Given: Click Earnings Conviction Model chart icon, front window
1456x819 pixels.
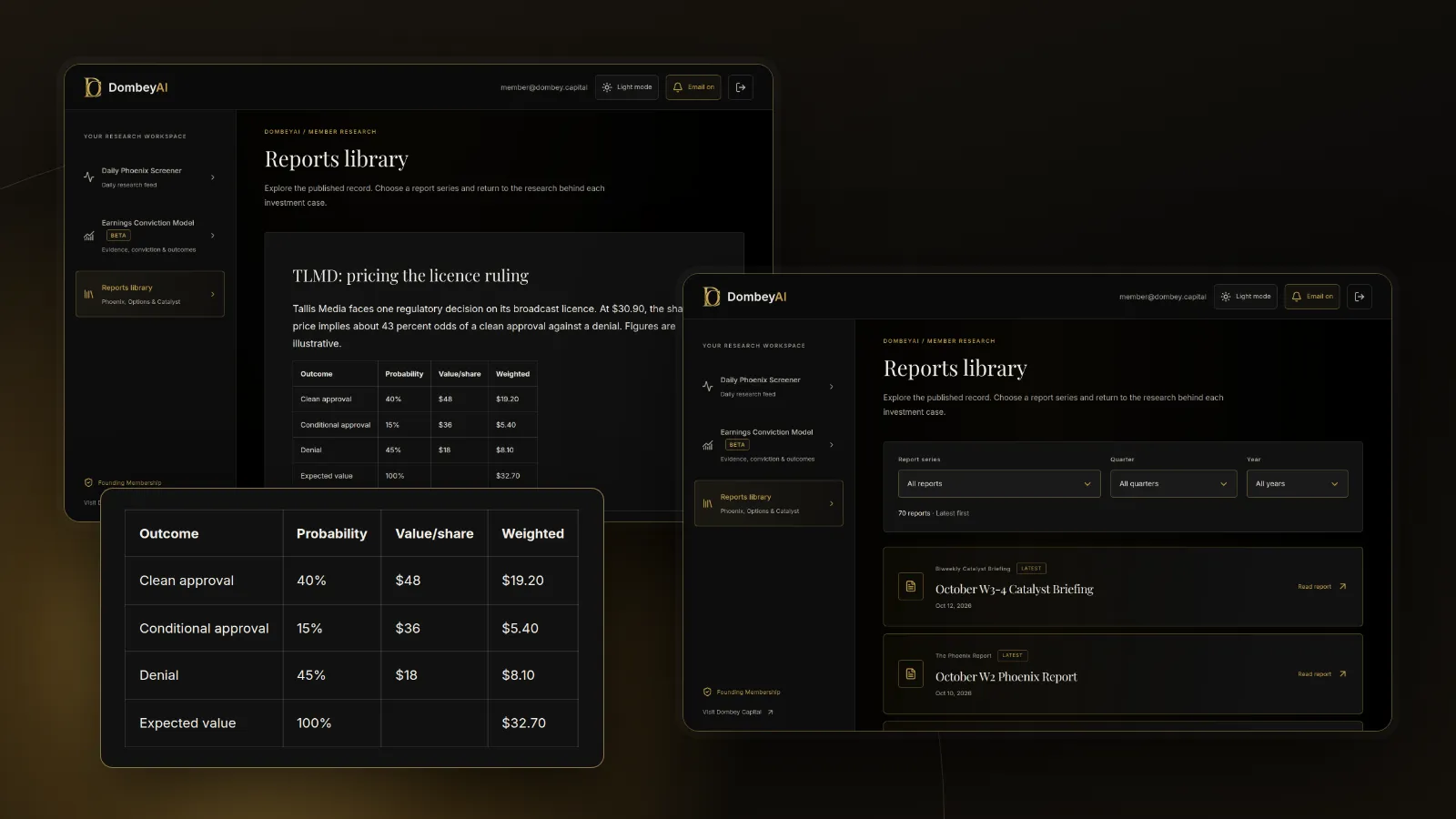Looking at the screenshot, I should coord(708,445).
